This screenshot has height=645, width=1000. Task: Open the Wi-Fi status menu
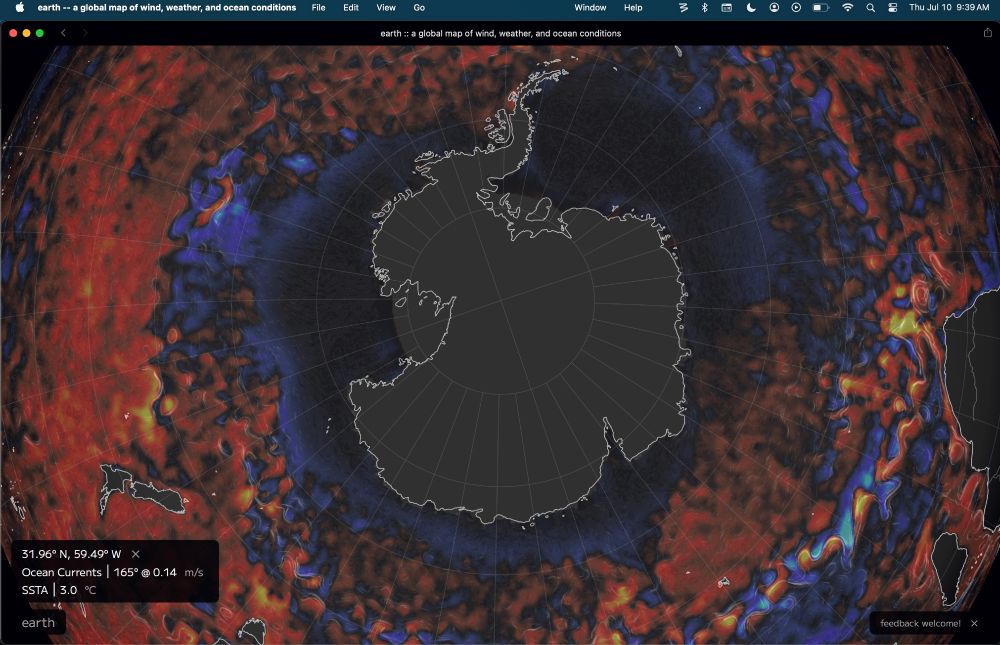(846, 8)
